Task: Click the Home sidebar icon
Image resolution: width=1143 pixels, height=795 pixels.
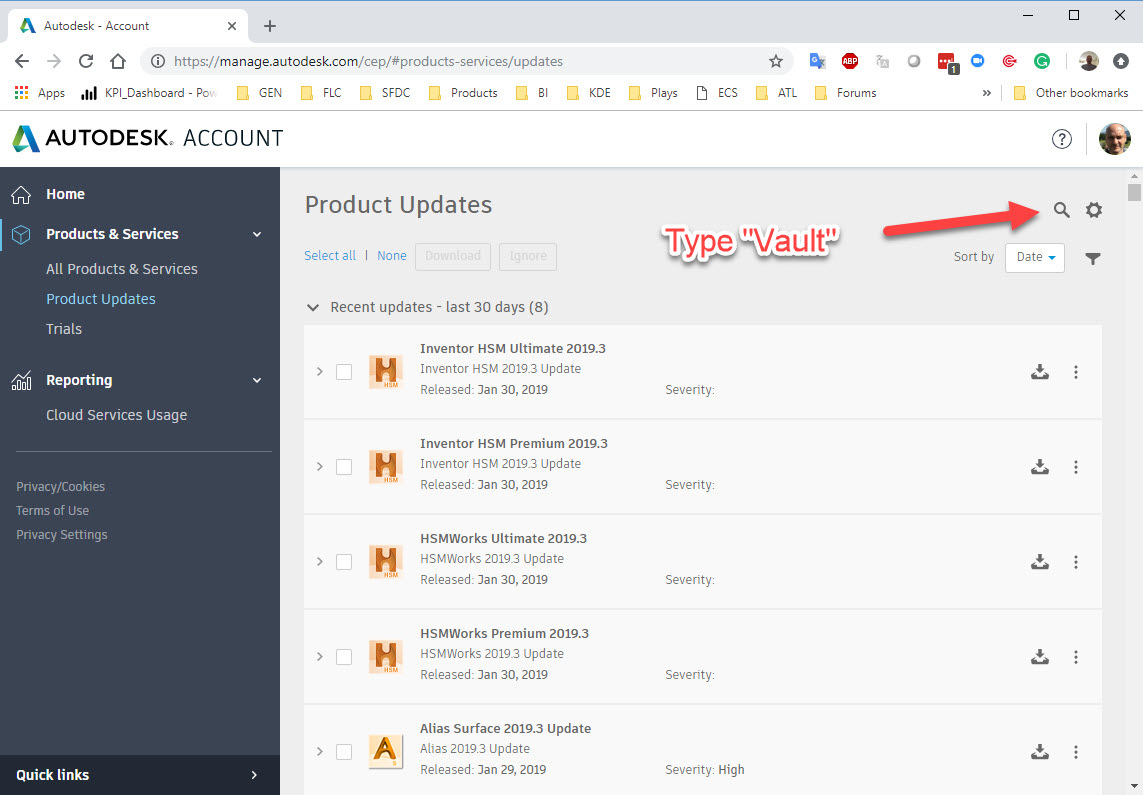Action: (x=20, y=193)
